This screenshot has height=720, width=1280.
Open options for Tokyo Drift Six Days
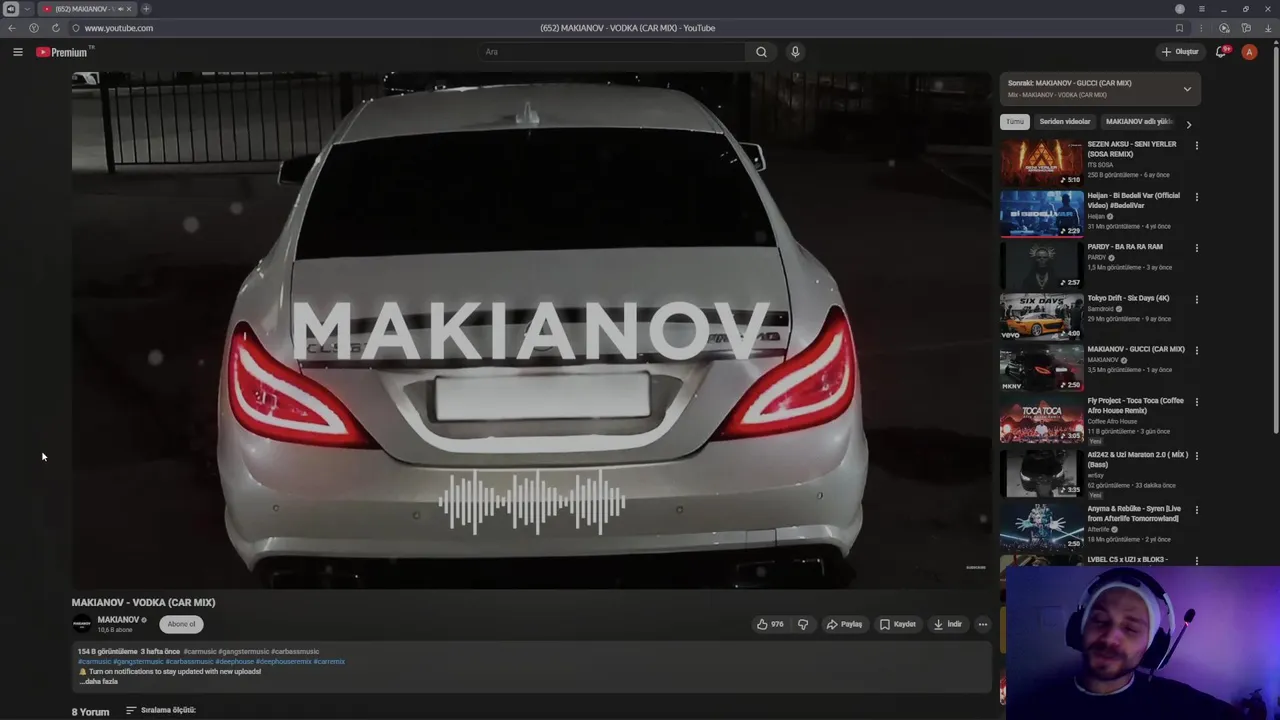coord(1196,300)
